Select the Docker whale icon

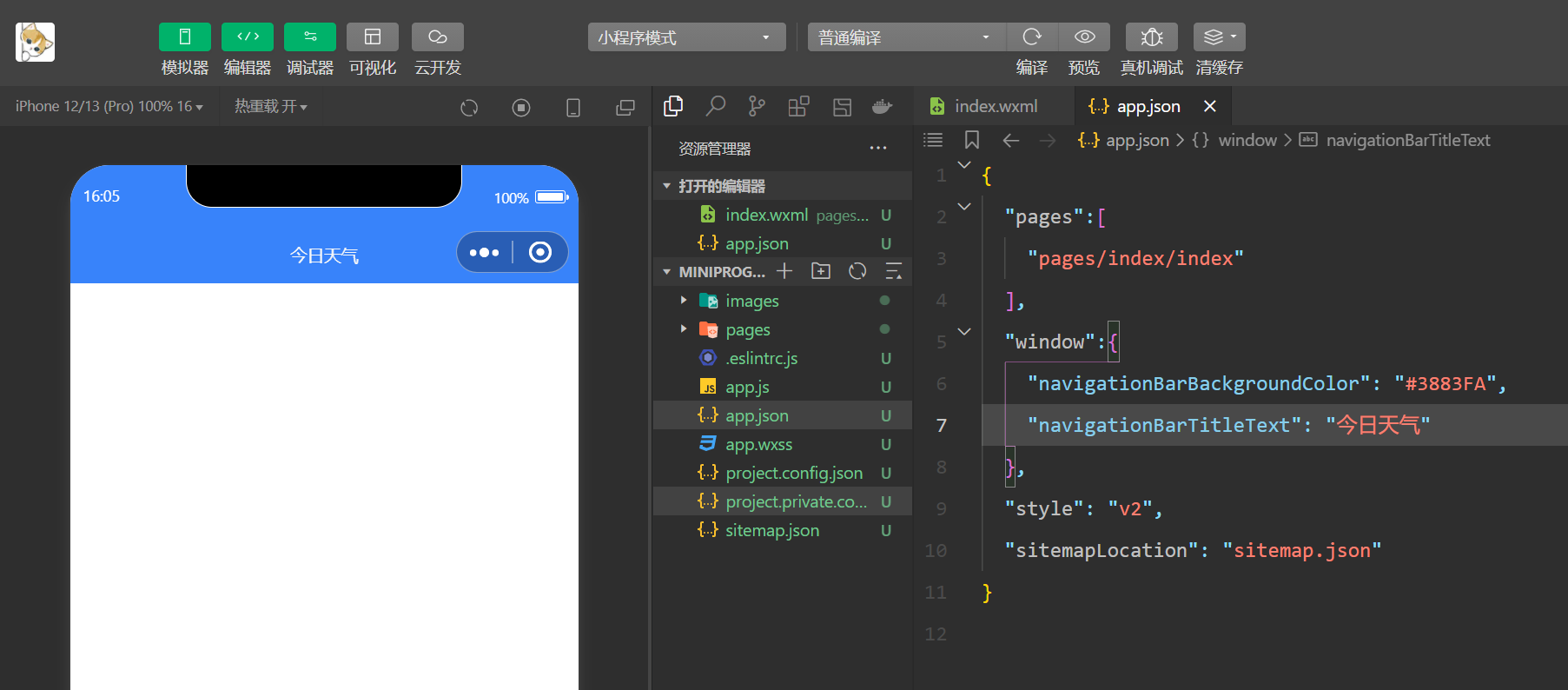pyautogui.click(x=883, y=106)
